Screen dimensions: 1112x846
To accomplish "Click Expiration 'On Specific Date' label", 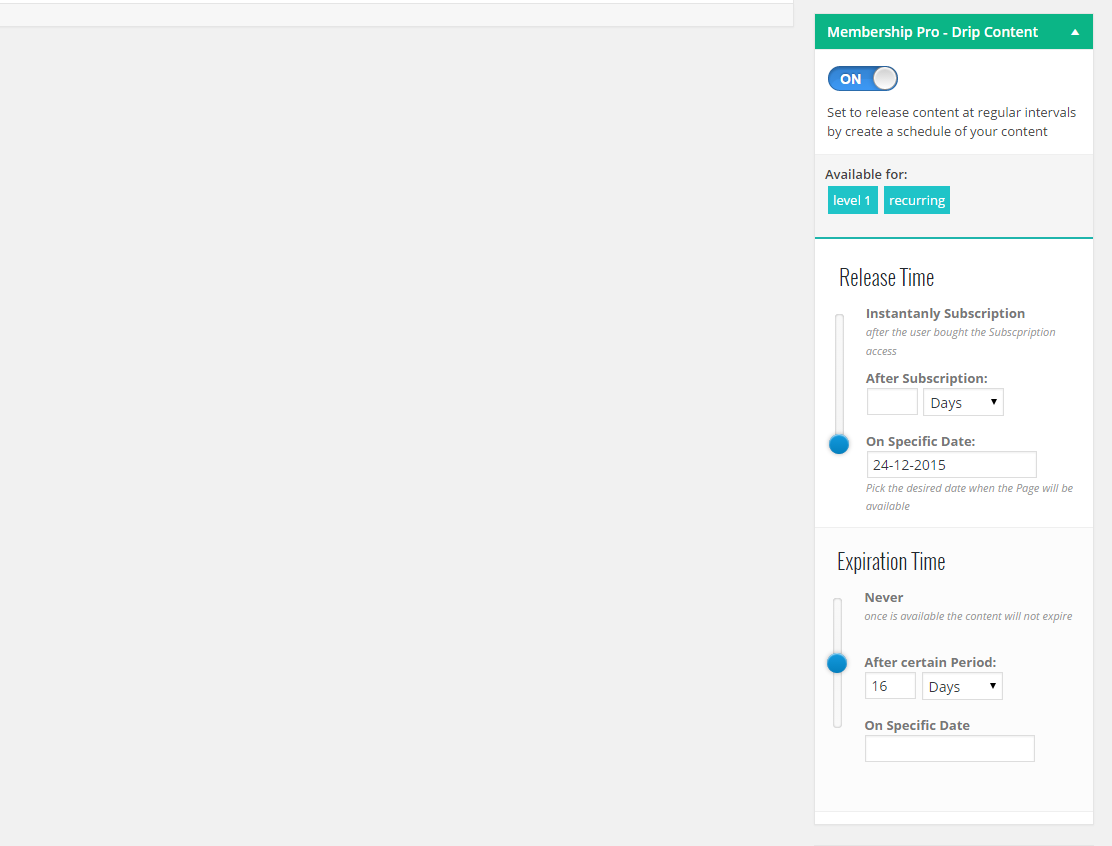I will point(917,725).
